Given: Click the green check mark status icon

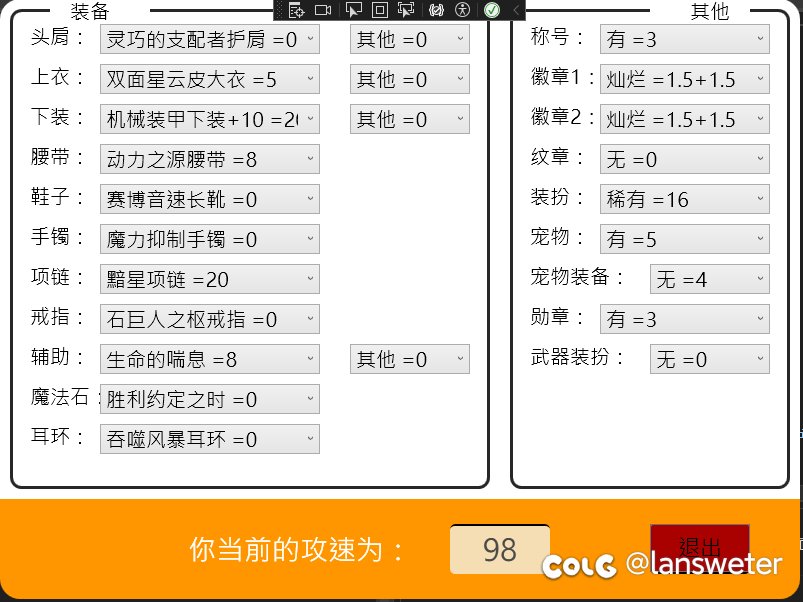Looking at the screenshot, I should point(491,10).
